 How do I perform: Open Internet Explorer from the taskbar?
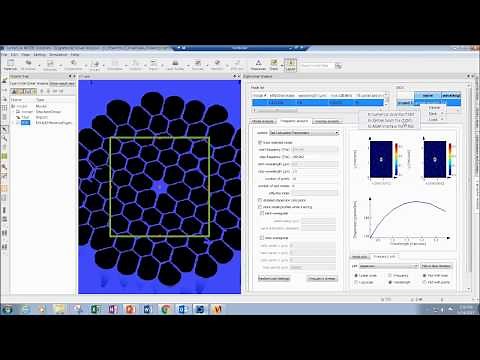pos(26,309)
